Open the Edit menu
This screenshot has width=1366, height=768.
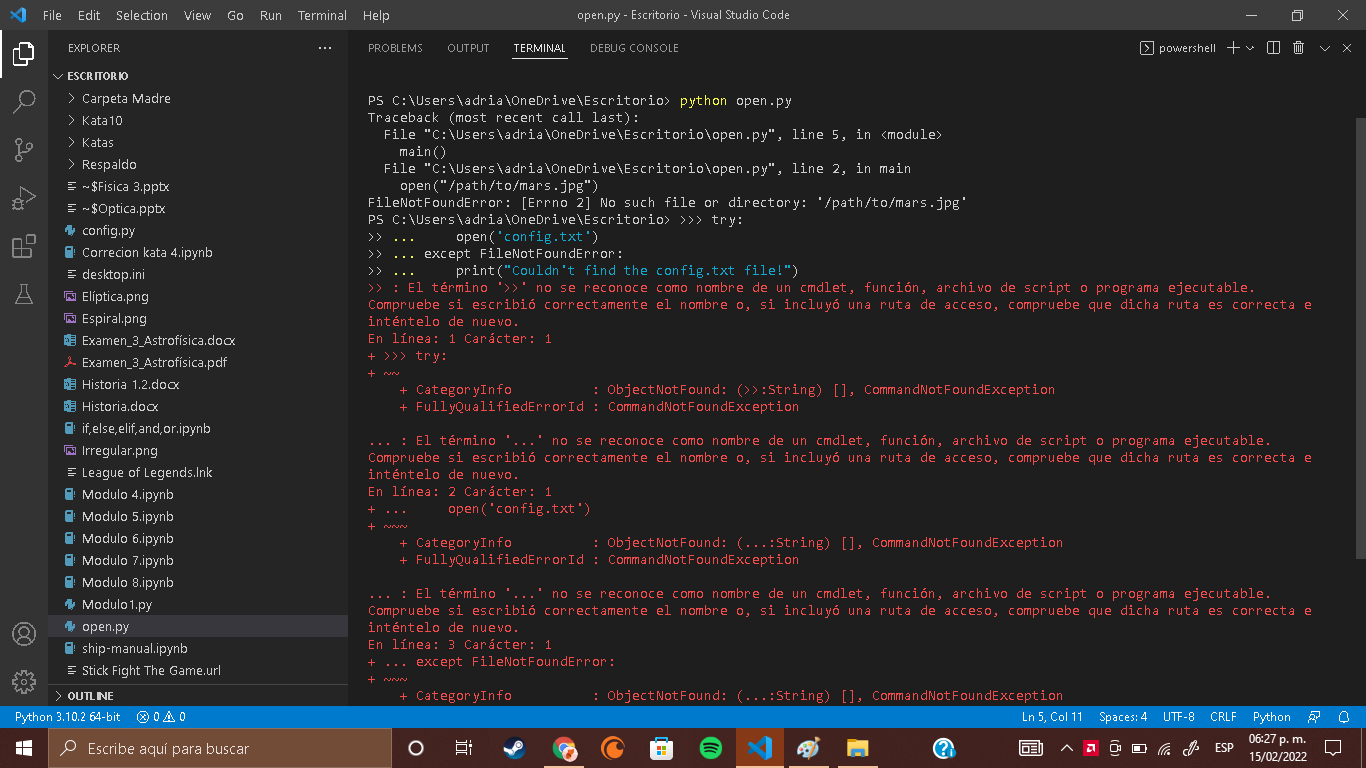tap(89, 15)
